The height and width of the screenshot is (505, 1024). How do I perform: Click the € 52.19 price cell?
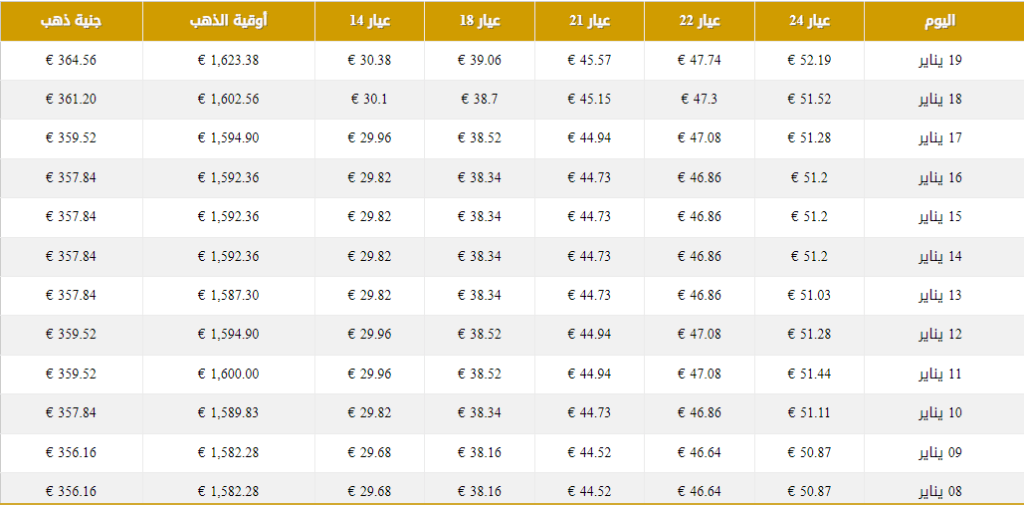[x=809, y=60]
